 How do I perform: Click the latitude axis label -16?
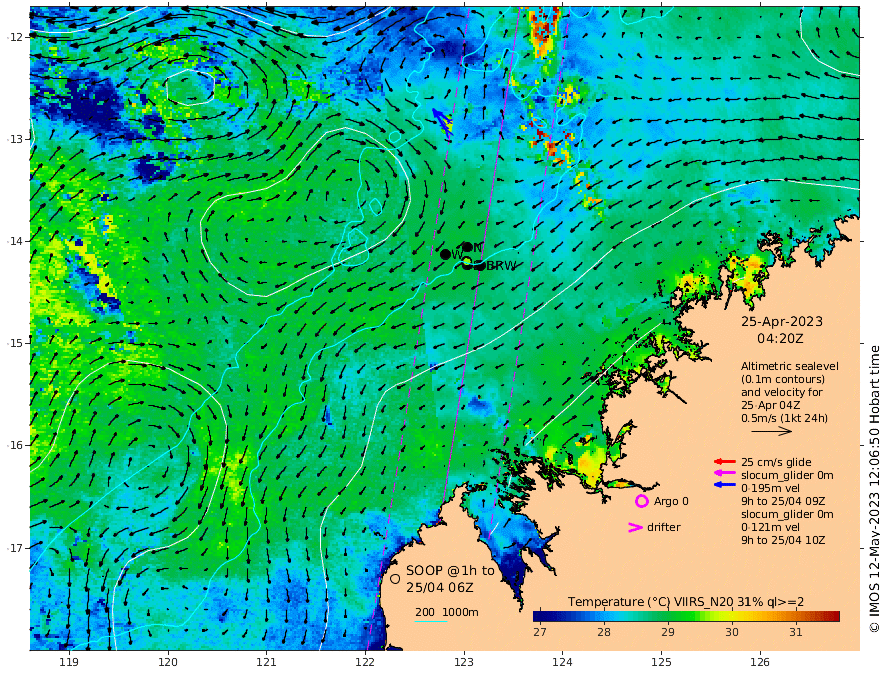tap(15, 445)
